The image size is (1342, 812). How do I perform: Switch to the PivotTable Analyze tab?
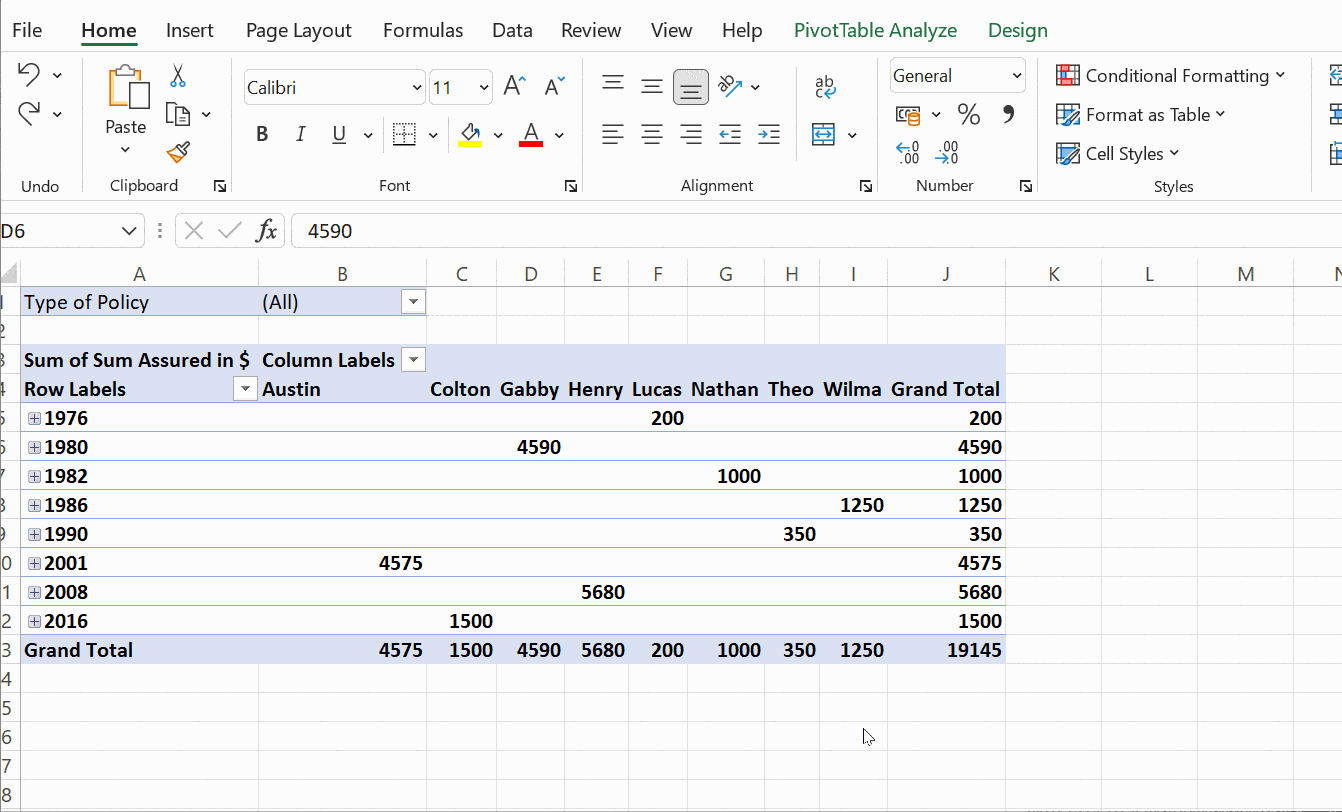[875, 30]
